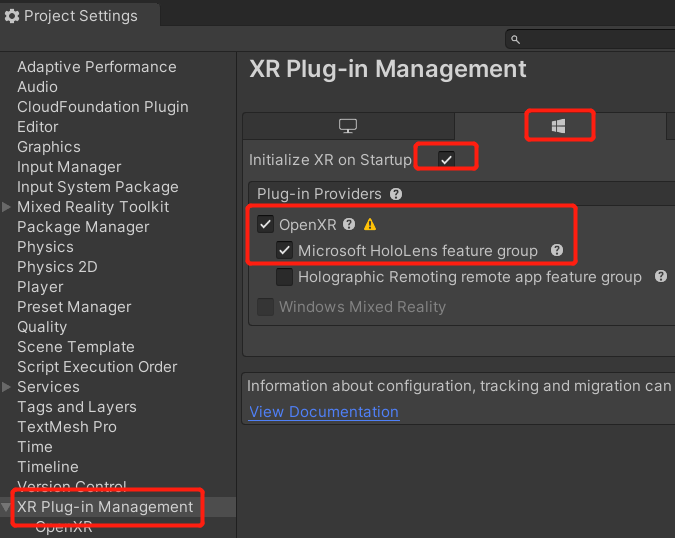Uncheck the OpenXR provider checkbox
Screen dimensions: 675x538
tap(266, 224)
